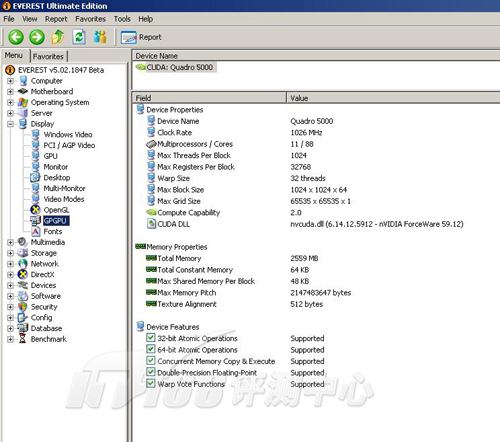Expand the Operating System tree node
Viewport: 500px width, 442px height.
point(10,102)
